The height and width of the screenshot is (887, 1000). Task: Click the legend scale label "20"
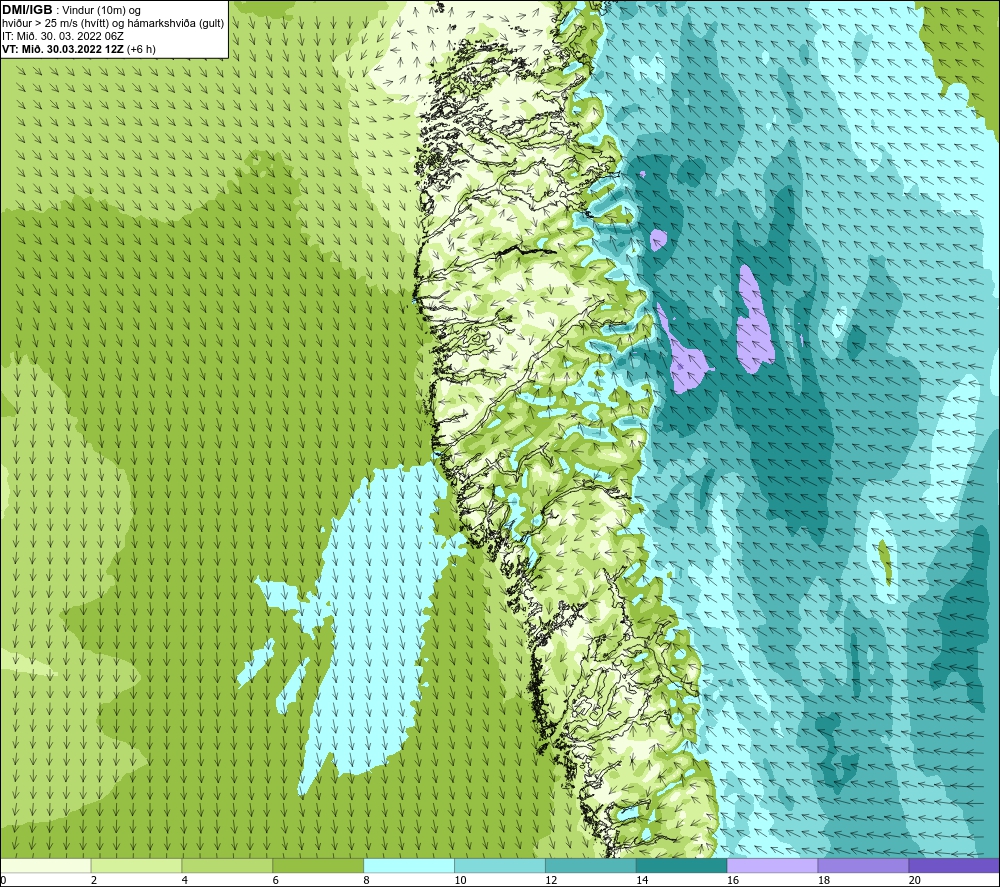click(915, 880)
